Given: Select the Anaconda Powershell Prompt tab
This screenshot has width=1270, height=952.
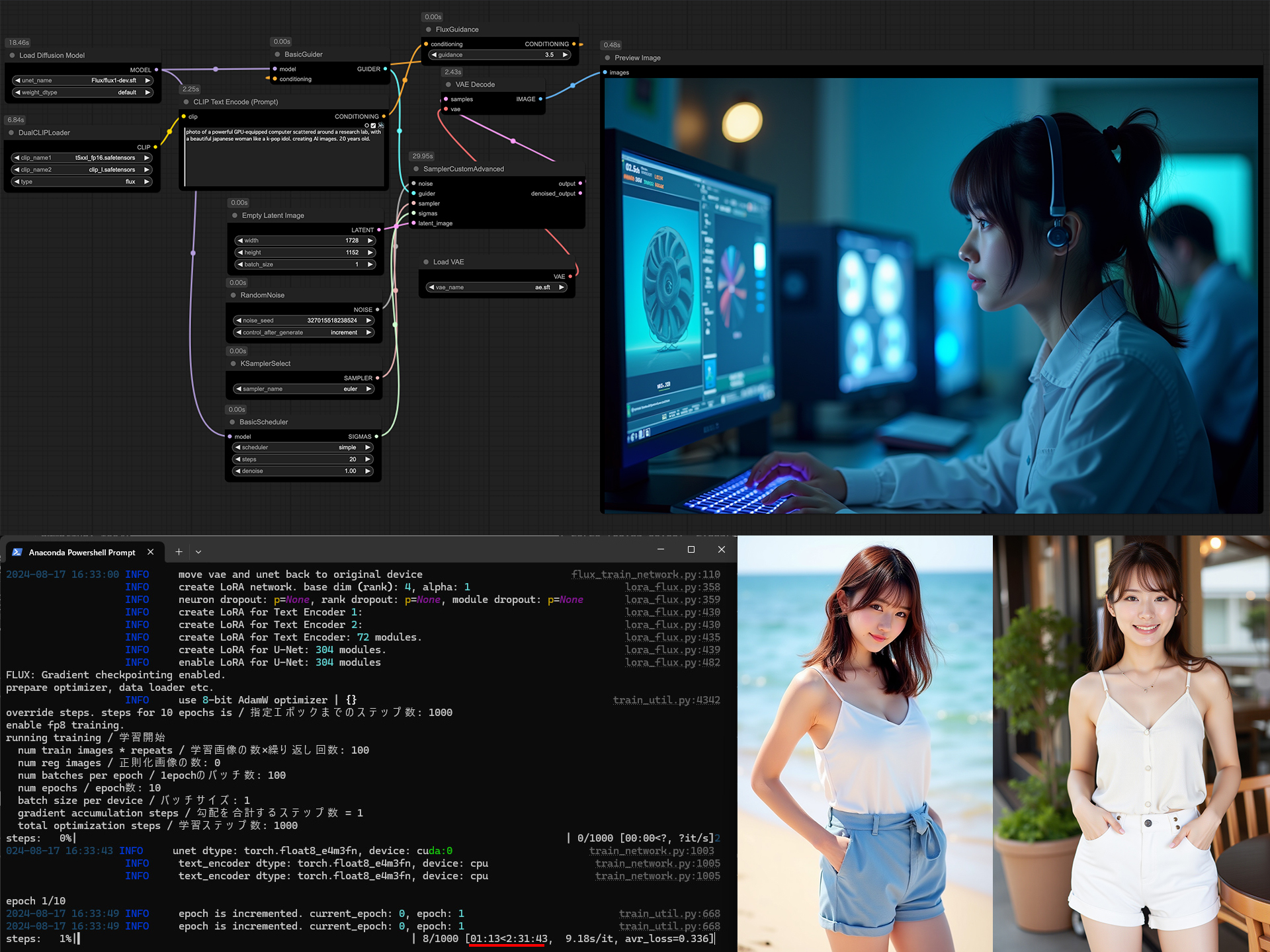Looking at the screenshot, I should click(82, 552).
